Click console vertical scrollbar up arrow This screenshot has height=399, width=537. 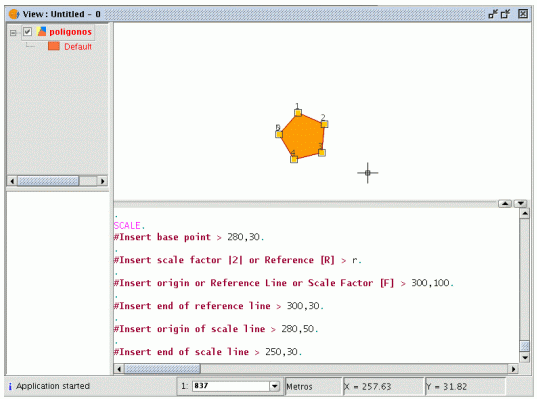tap(525, 214)
